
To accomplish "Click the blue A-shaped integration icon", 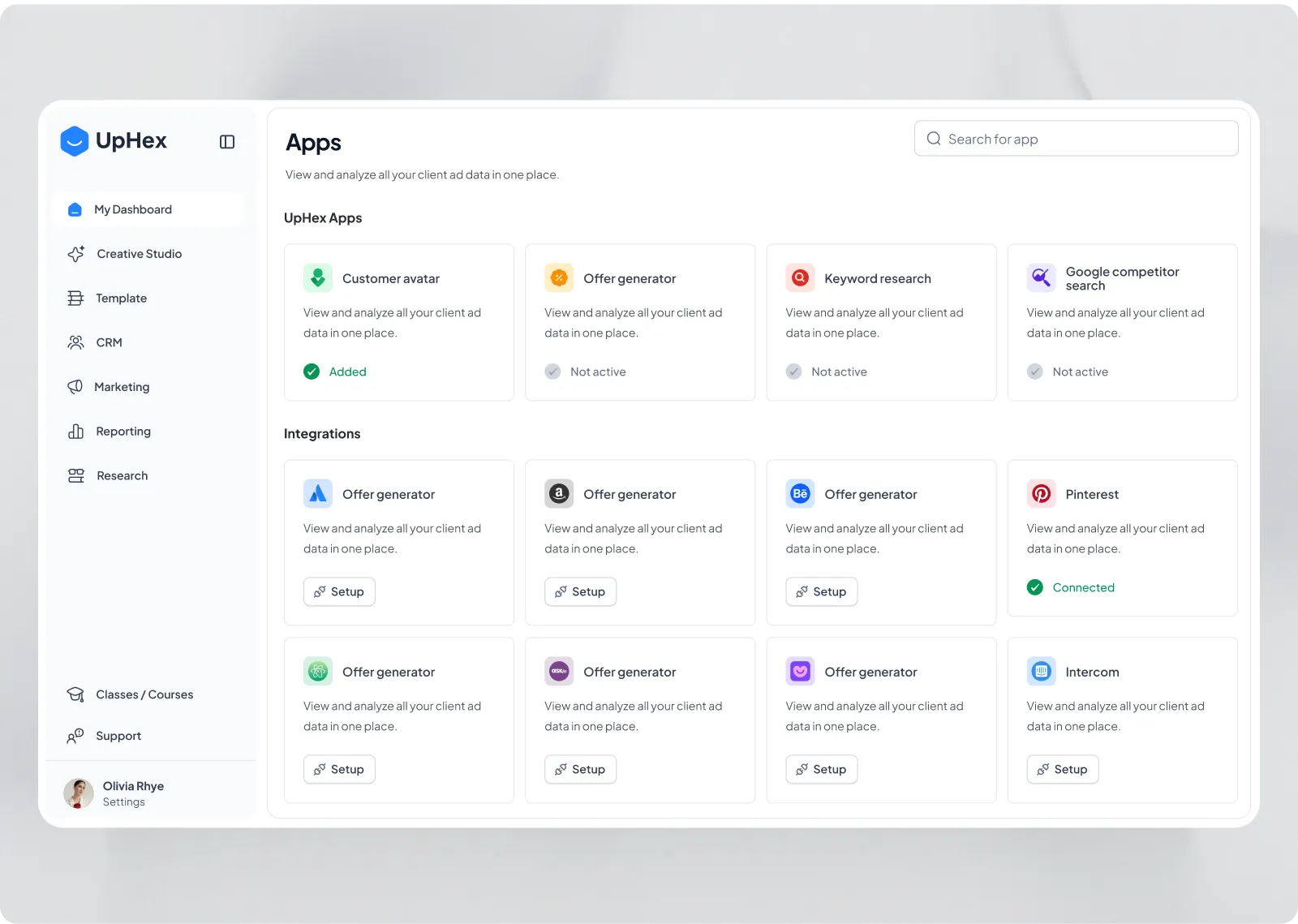I will click(318, 493).
